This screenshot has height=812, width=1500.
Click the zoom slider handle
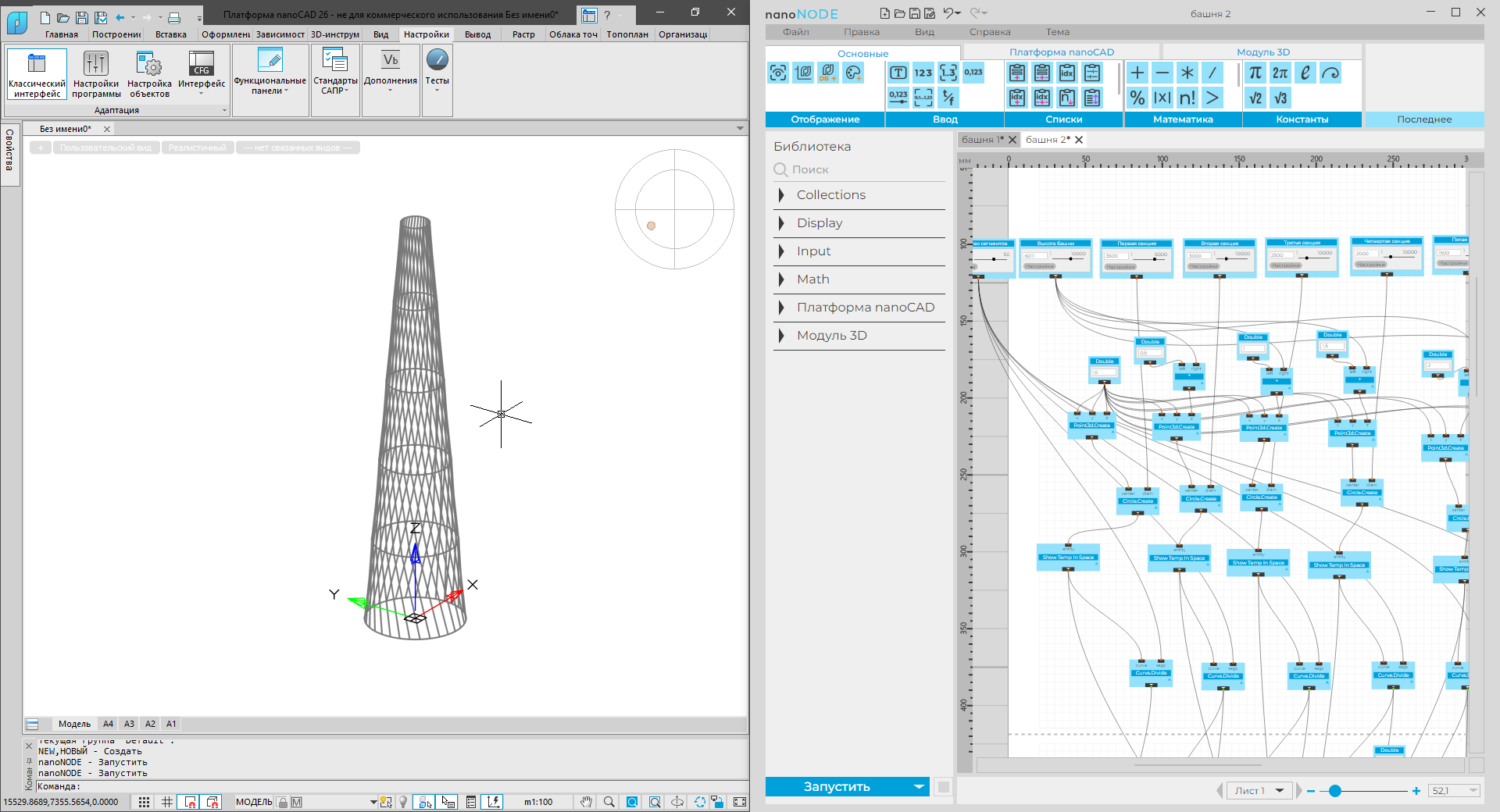point(1335,791)
